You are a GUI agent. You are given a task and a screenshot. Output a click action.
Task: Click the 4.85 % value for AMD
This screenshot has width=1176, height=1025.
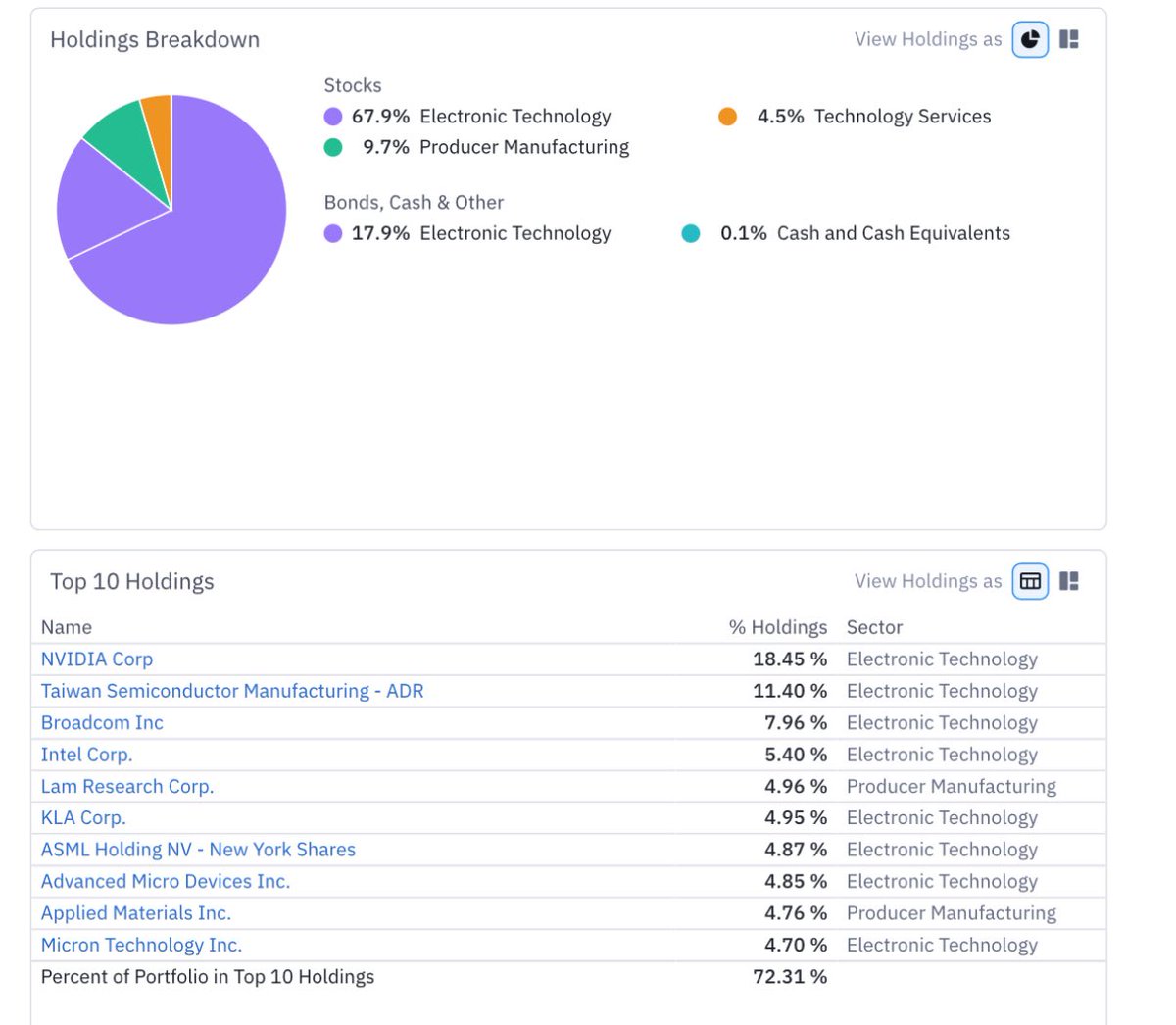tap(796, 881)
